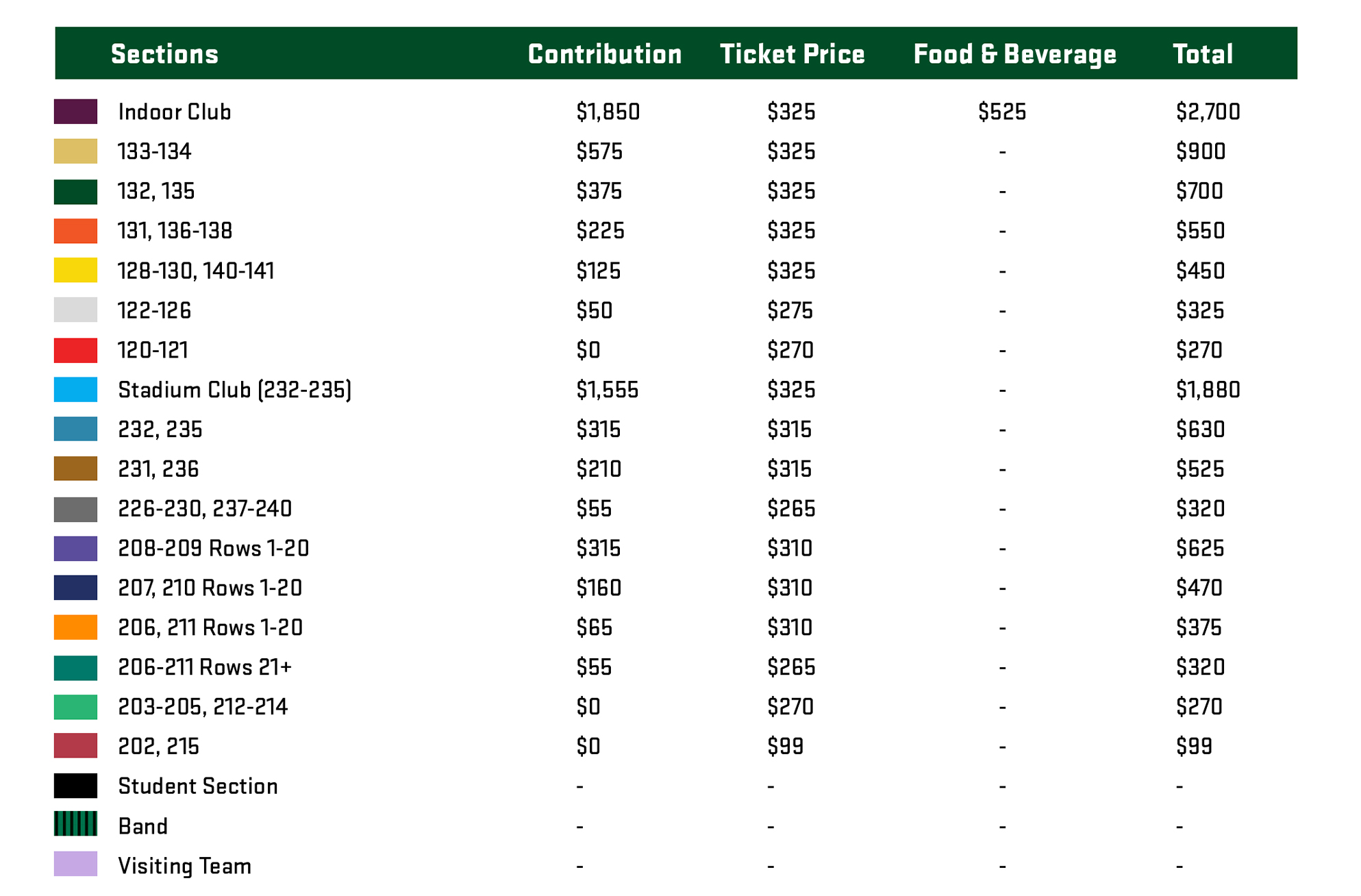Click the Total column header
1361x896 pixels.
pyautogui.click(x=1203, y=54)
